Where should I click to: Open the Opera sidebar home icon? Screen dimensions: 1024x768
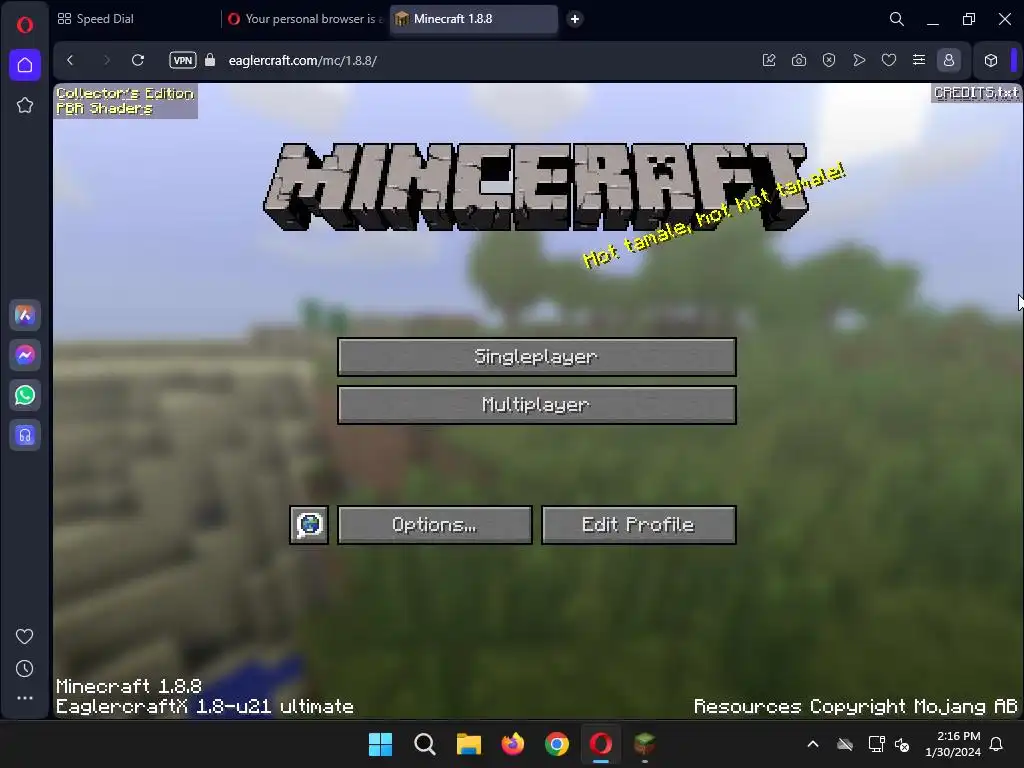point(25,65)
